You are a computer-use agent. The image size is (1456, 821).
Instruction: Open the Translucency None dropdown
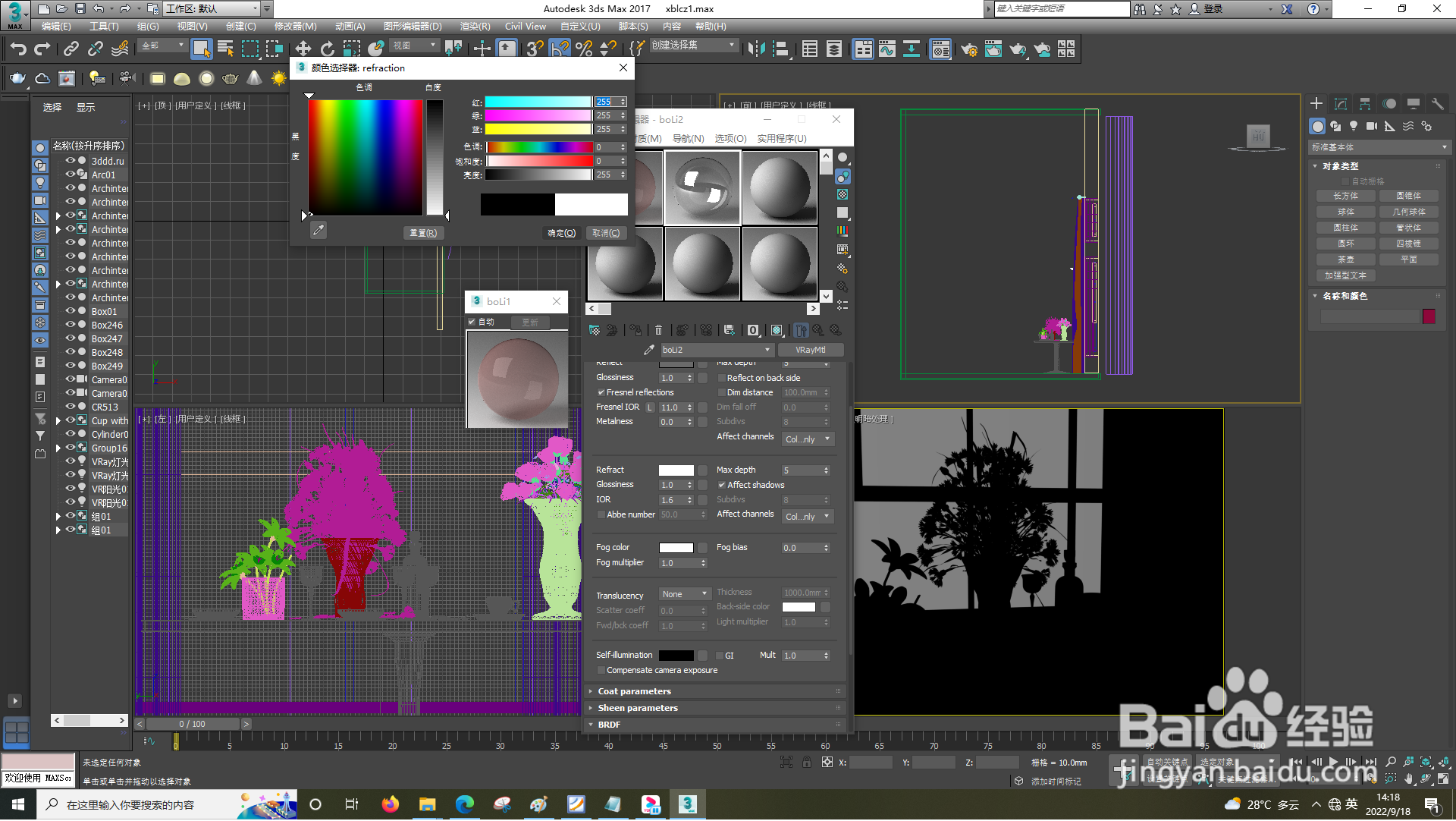pos(685,594)
